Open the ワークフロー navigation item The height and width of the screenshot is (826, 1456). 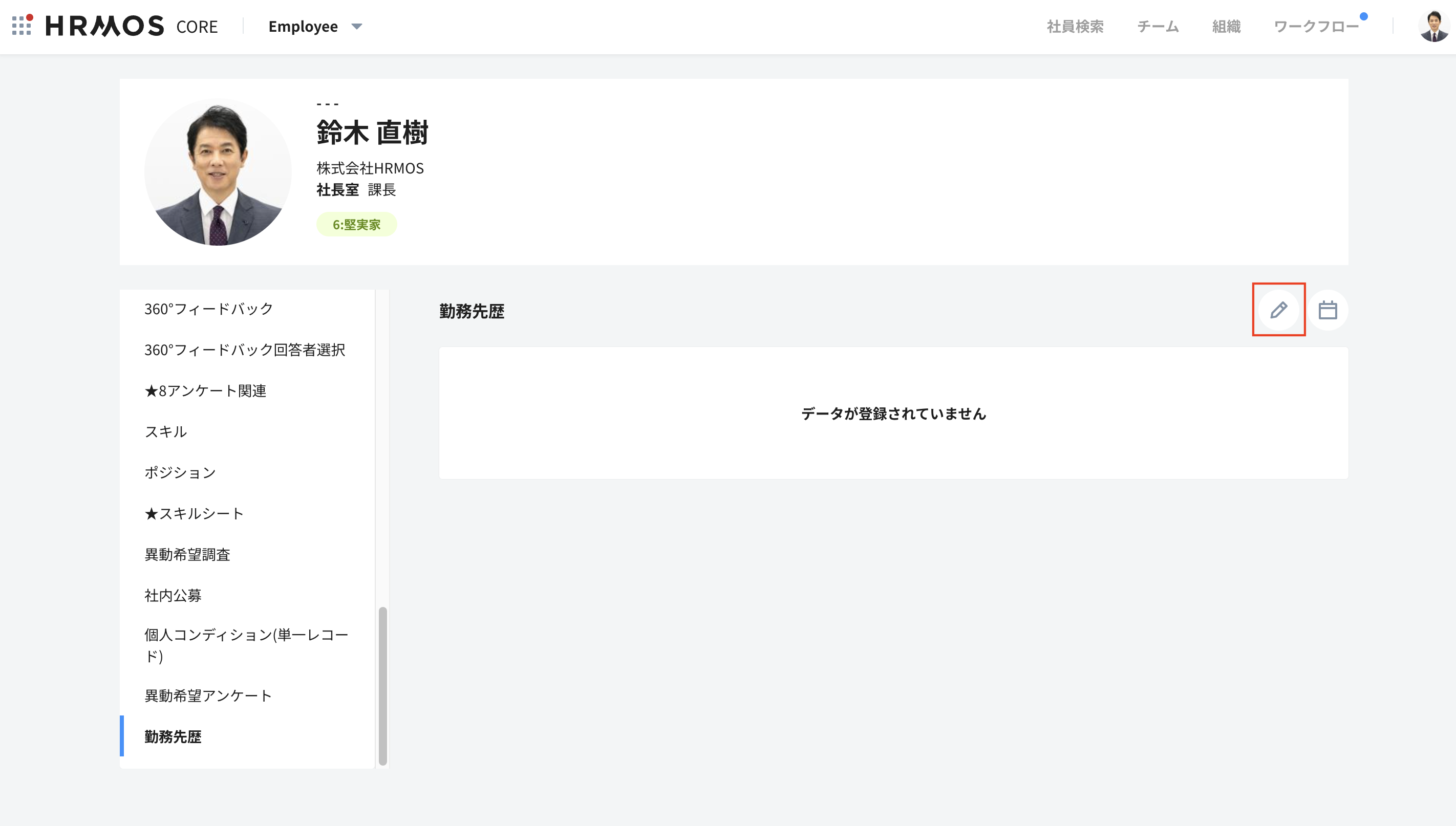coord(1315,27)
